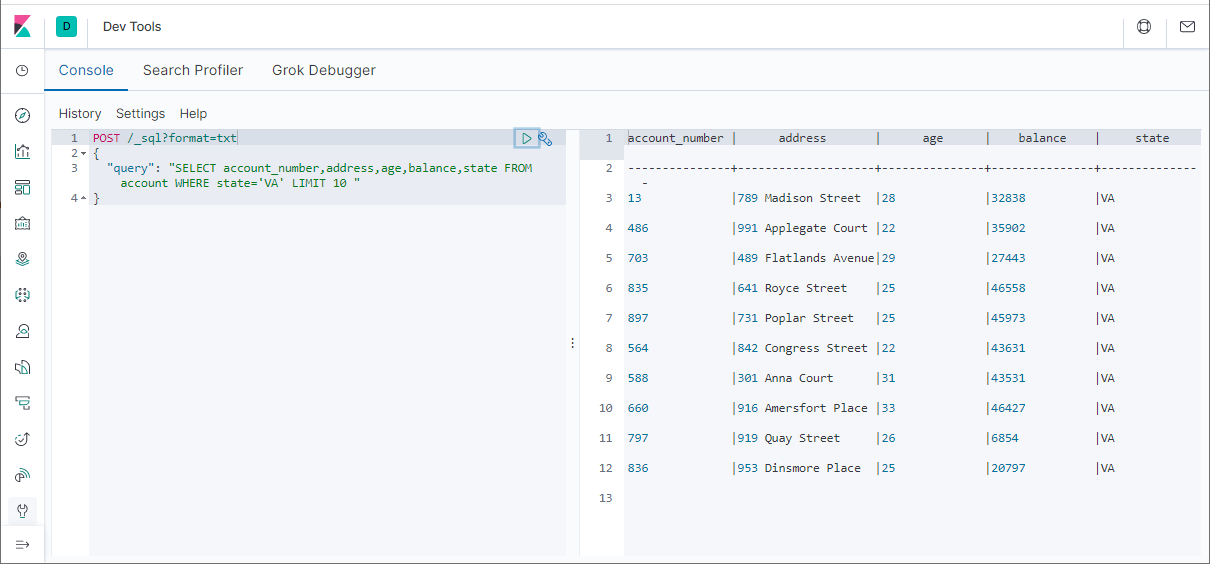Open the help globe icon in header
The image size is (1210, 564).
pos(1144,27)
